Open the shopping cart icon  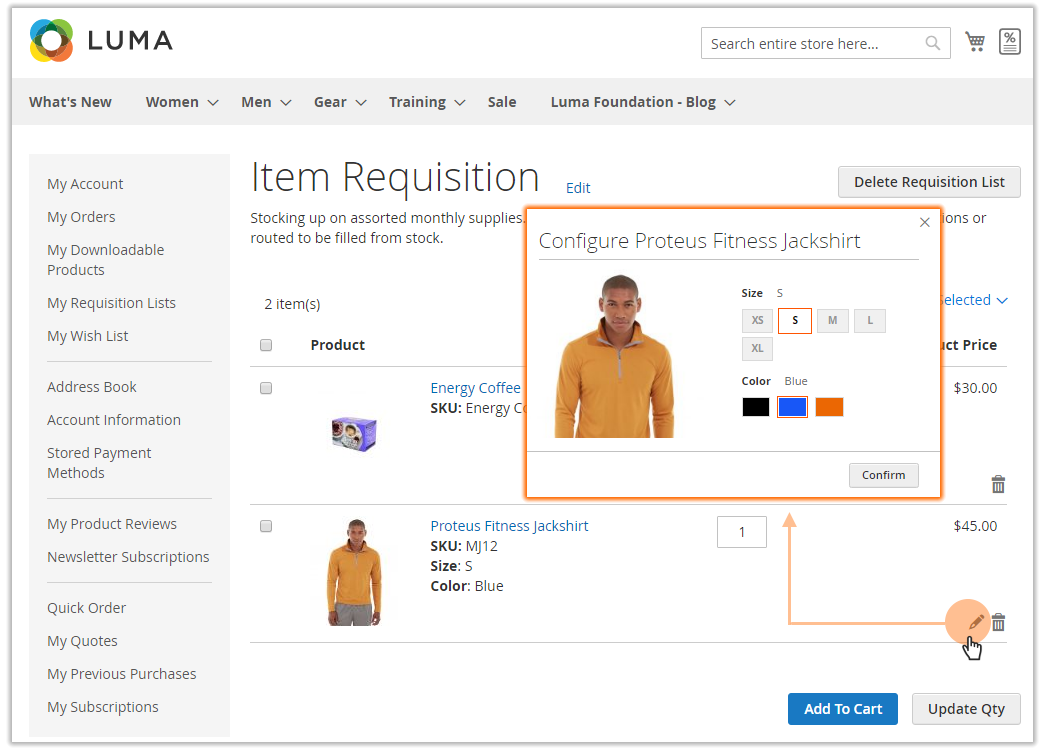tap(975, 42)
